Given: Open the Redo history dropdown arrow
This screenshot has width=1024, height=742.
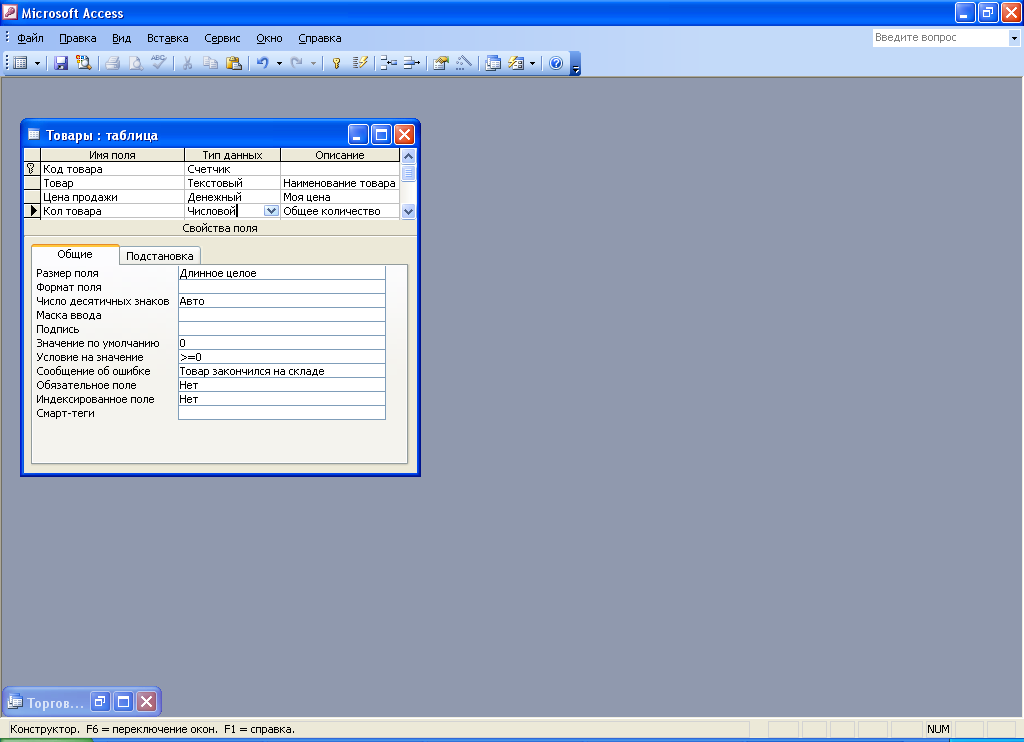Looking at the screenshot, I should coord(313,63).
